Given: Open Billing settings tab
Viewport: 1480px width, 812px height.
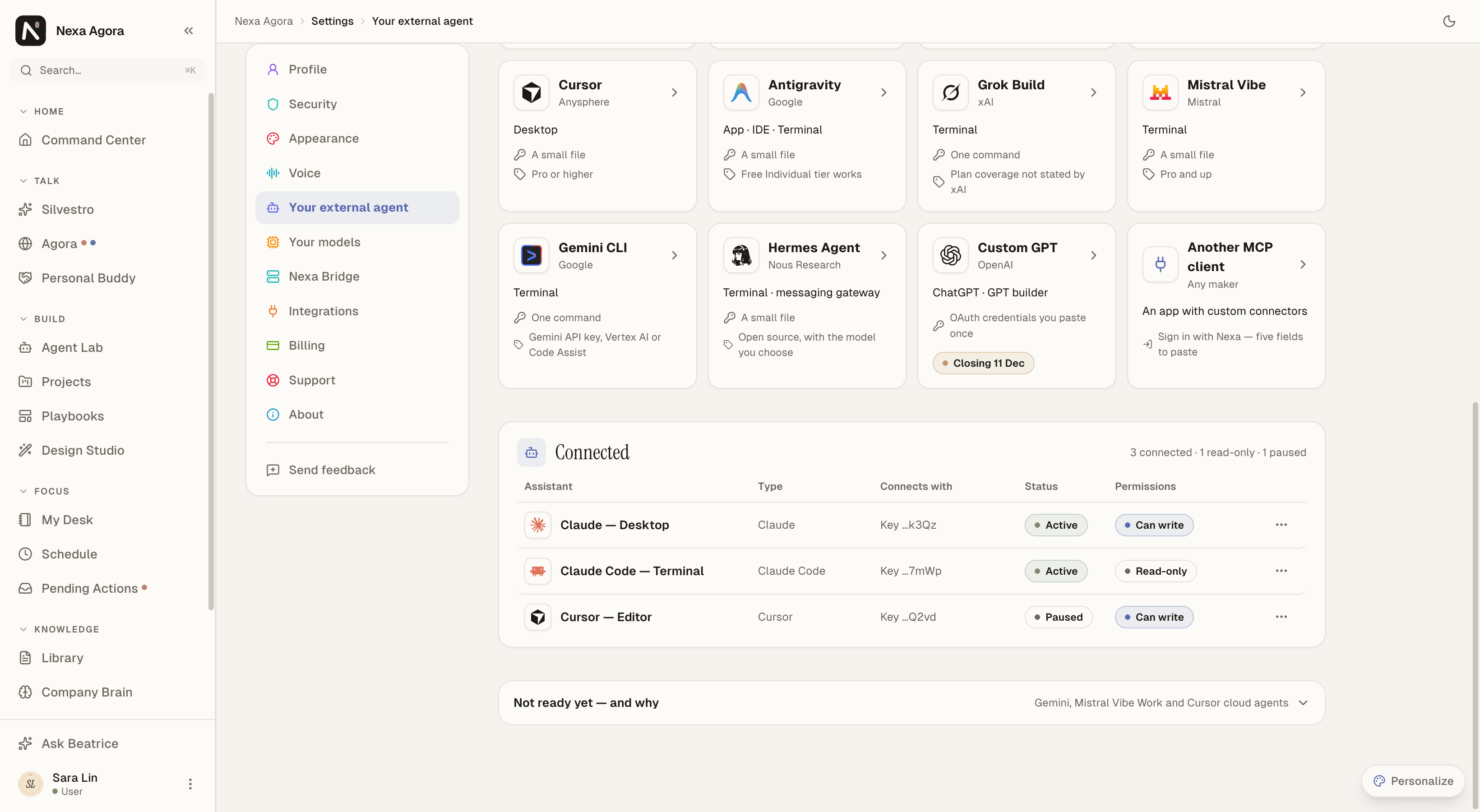Looking at the screenshot, I should [x=357, y=345].
